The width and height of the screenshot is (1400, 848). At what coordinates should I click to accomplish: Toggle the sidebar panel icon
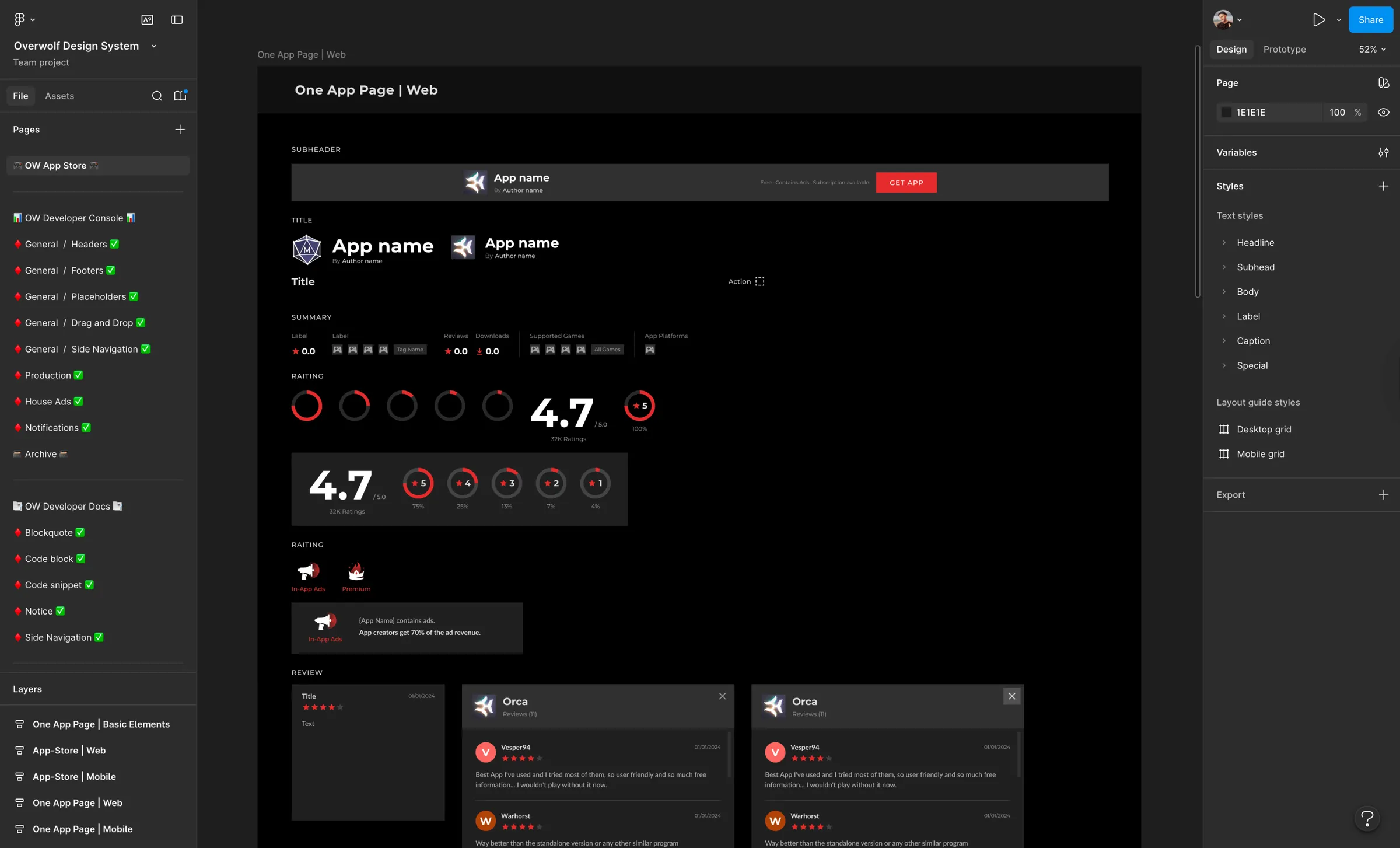coord(177,20)
